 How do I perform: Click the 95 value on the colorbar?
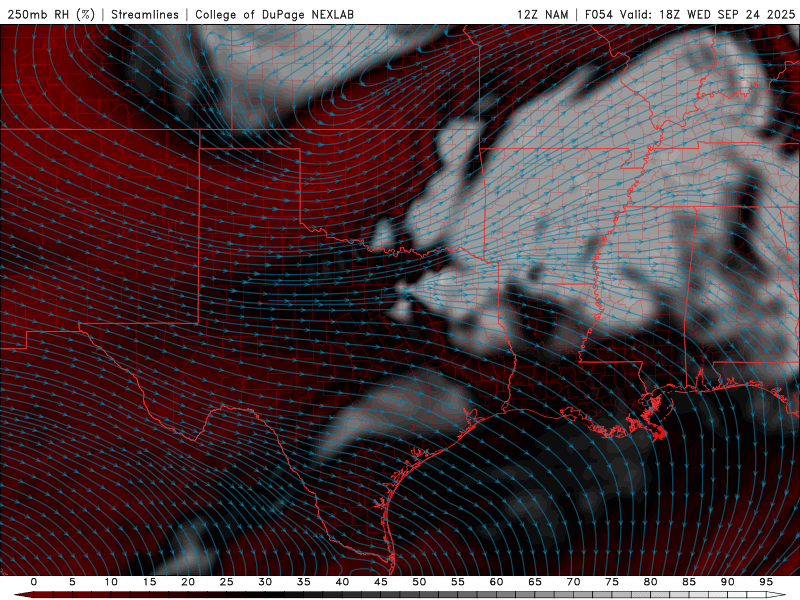point(766,582)
